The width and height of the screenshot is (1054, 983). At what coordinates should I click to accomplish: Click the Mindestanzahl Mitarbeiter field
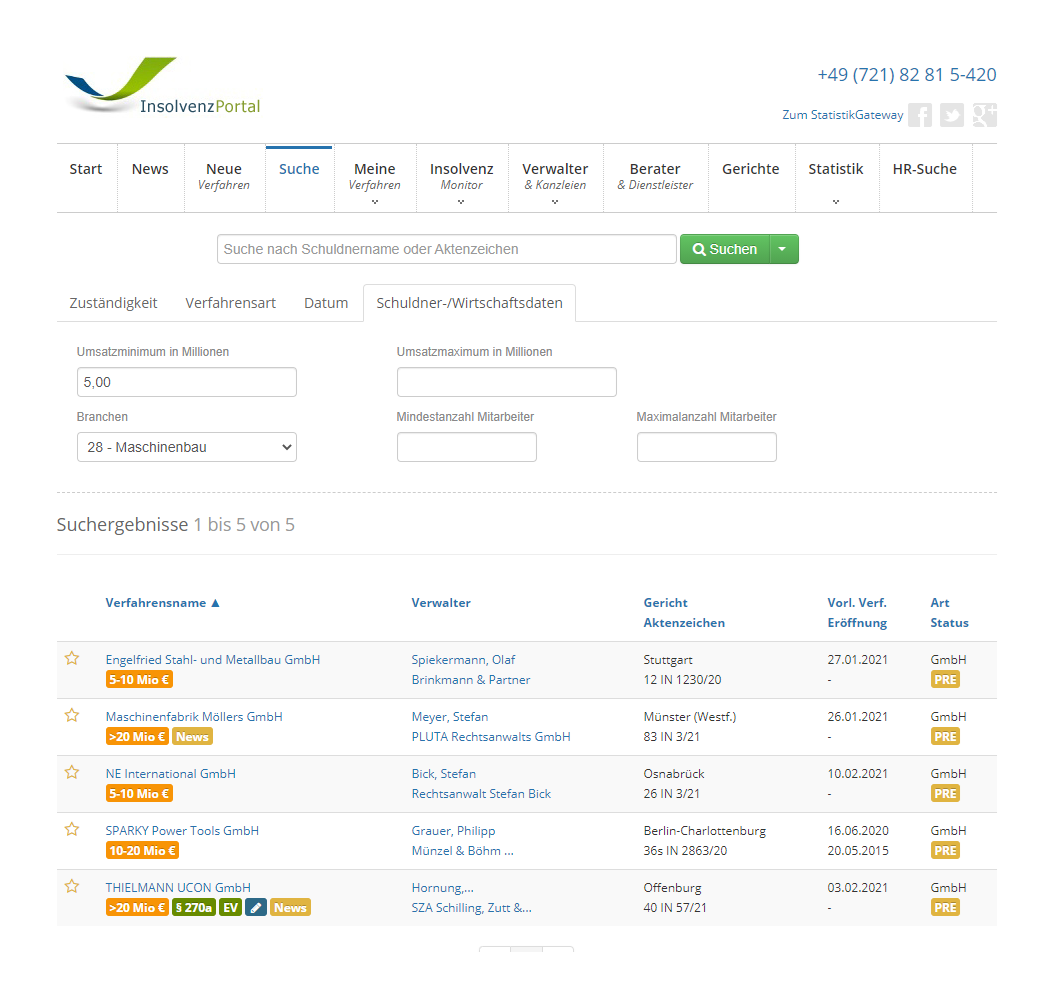pos(467,447)
